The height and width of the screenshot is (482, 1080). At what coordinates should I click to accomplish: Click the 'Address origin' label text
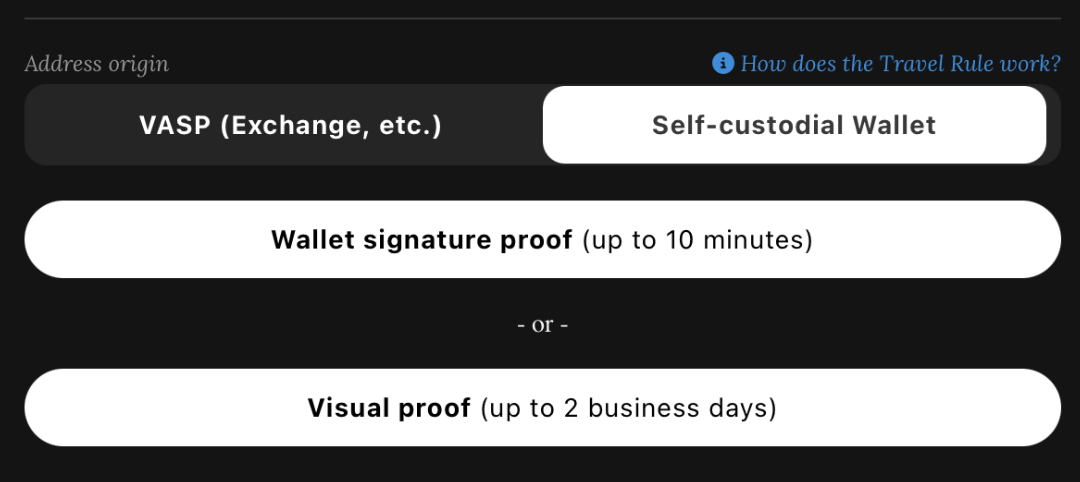[96, 64]
